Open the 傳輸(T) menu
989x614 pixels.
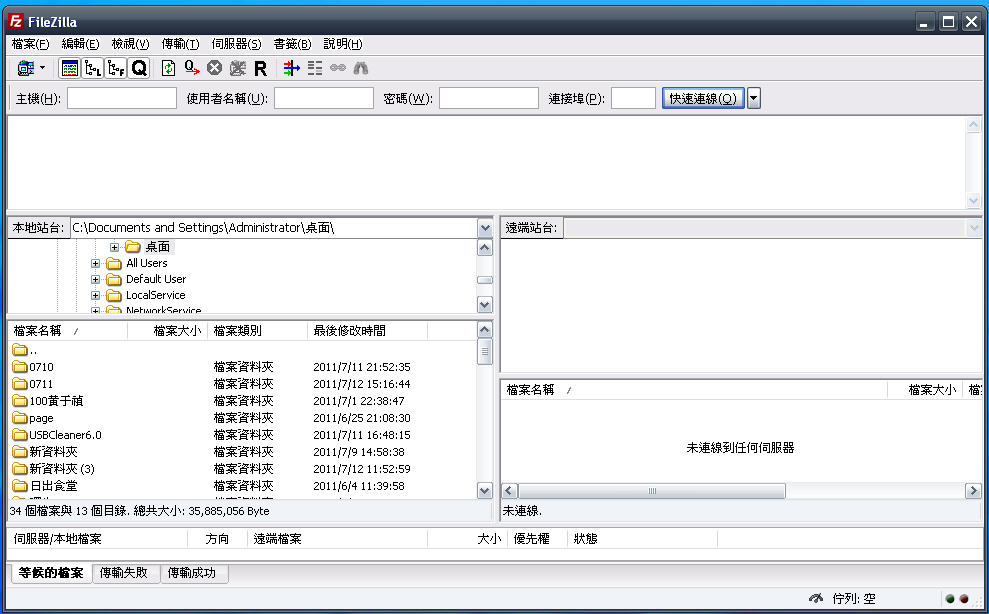pyautogui.click(x=180, y=44)
